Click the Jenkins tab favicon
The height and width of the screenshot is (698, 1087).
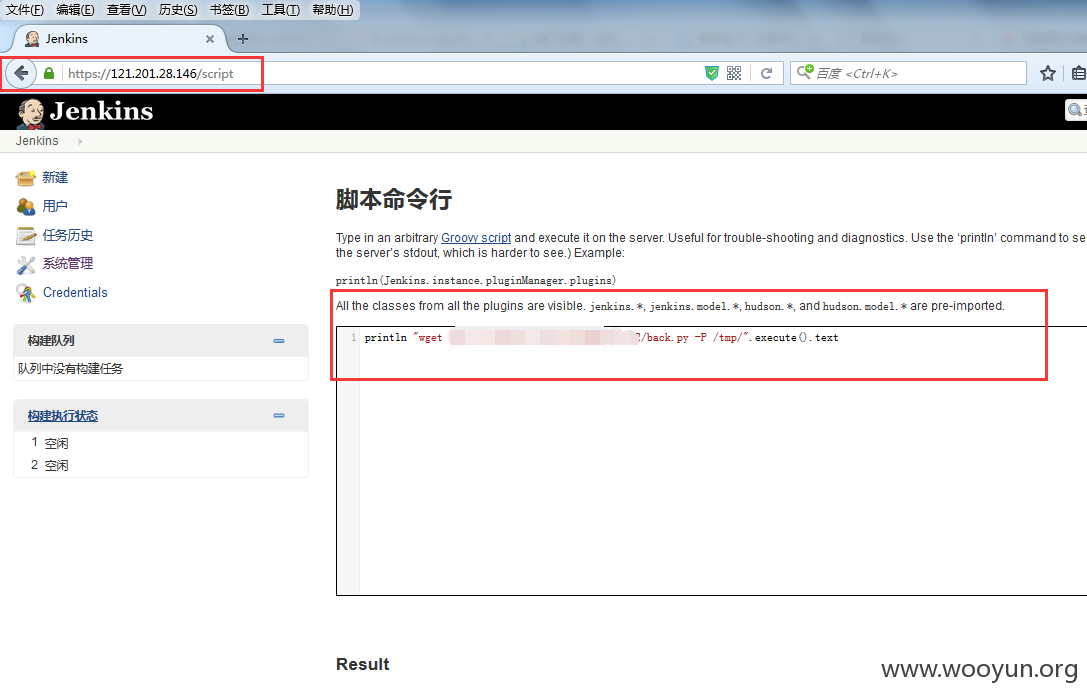pyautogui.click(x=32, y=39)
